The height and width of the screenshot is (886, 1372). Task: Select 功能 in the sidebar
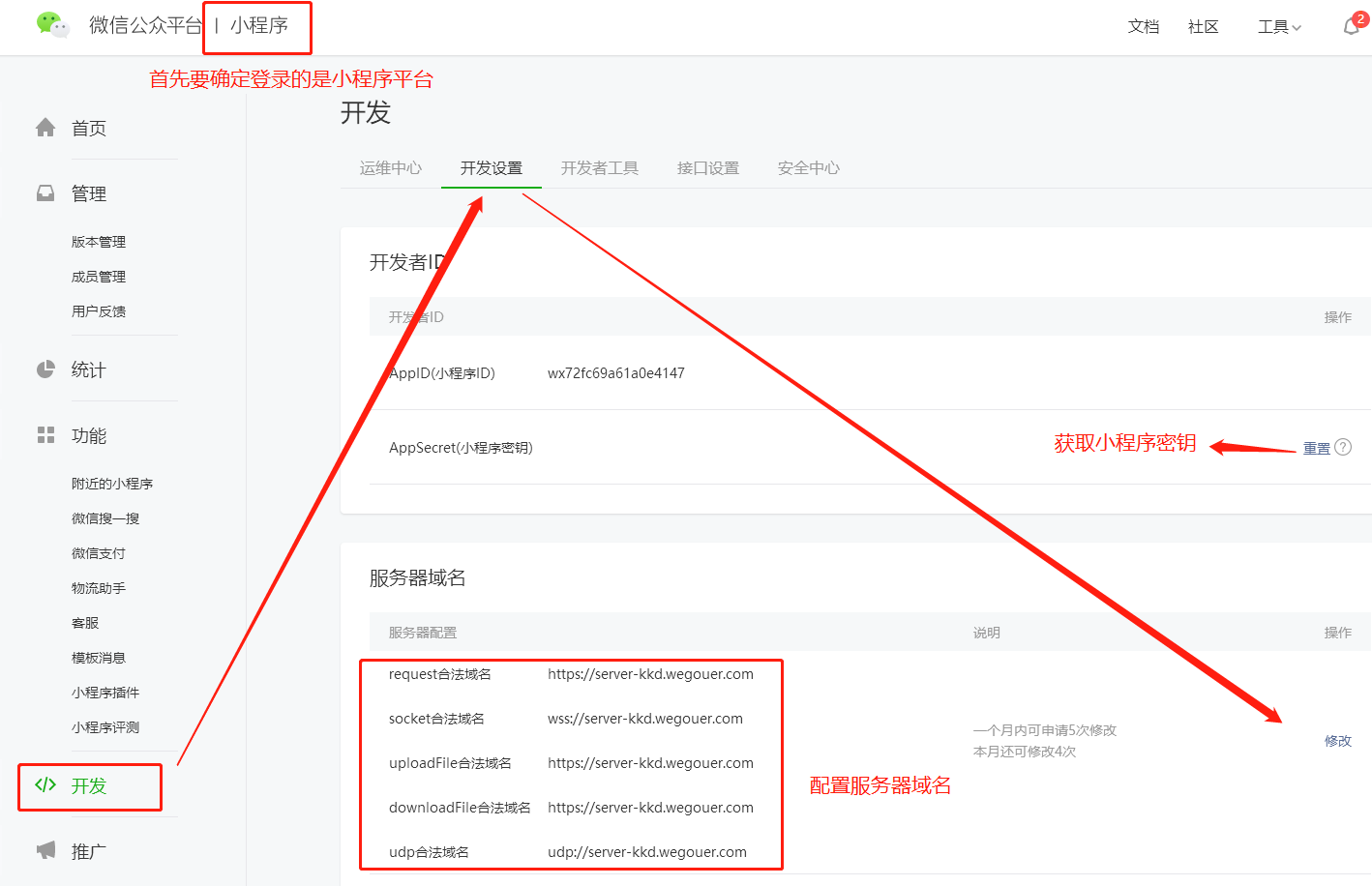[89, 435]
